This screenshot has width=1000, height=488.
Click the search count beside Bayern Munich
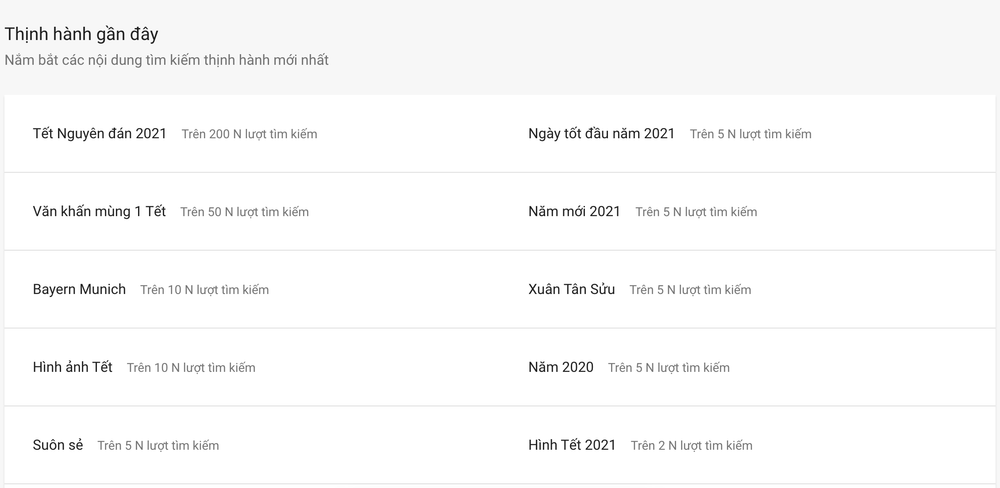click(x=204, y=290)
